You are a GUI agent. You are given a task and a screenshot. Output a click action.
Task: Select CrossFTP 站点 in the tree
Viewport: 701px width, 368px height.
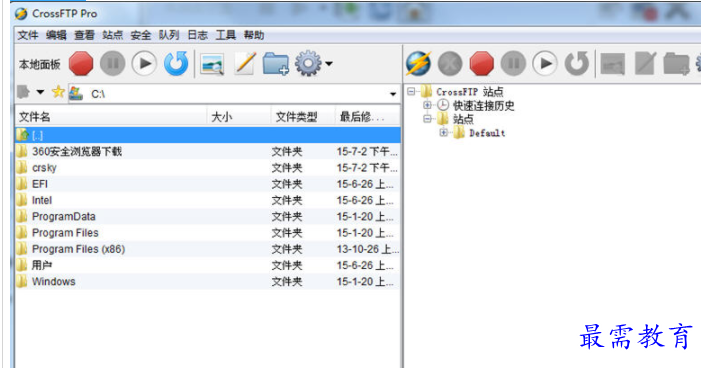click(470, 92)
